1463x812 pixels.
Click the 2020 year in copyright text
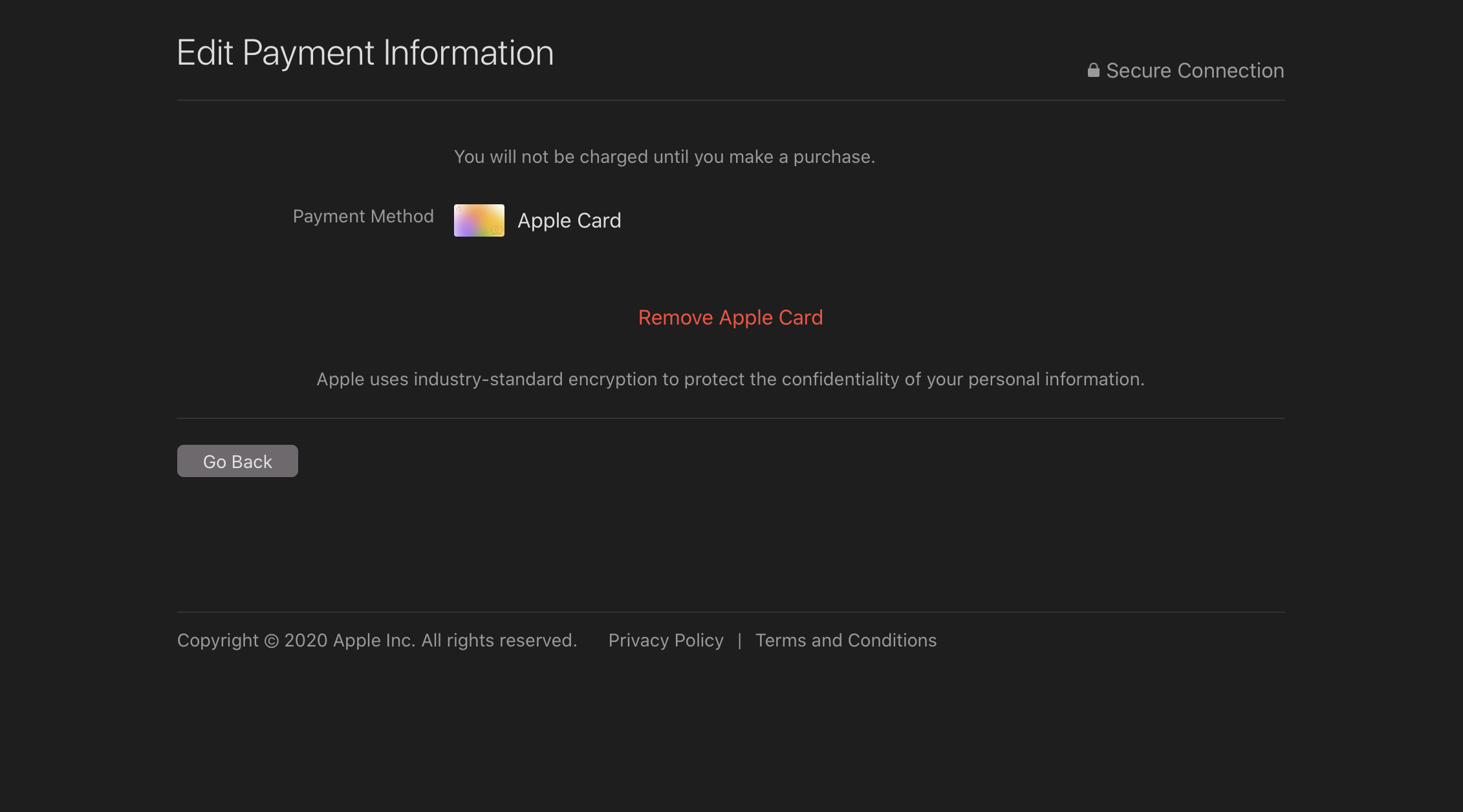pyautogui.click(x=306, y=640)
